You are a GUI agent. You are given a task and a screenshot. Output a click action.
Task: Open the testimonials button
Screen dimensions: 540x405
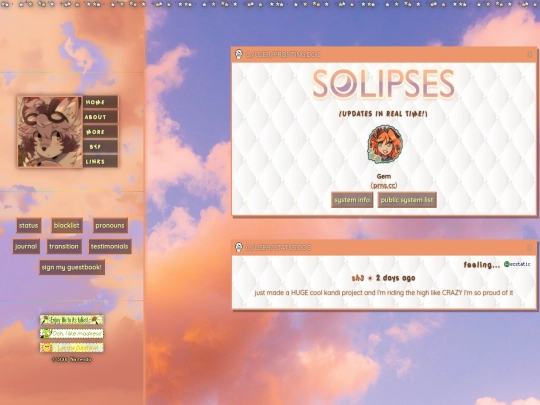110,247
